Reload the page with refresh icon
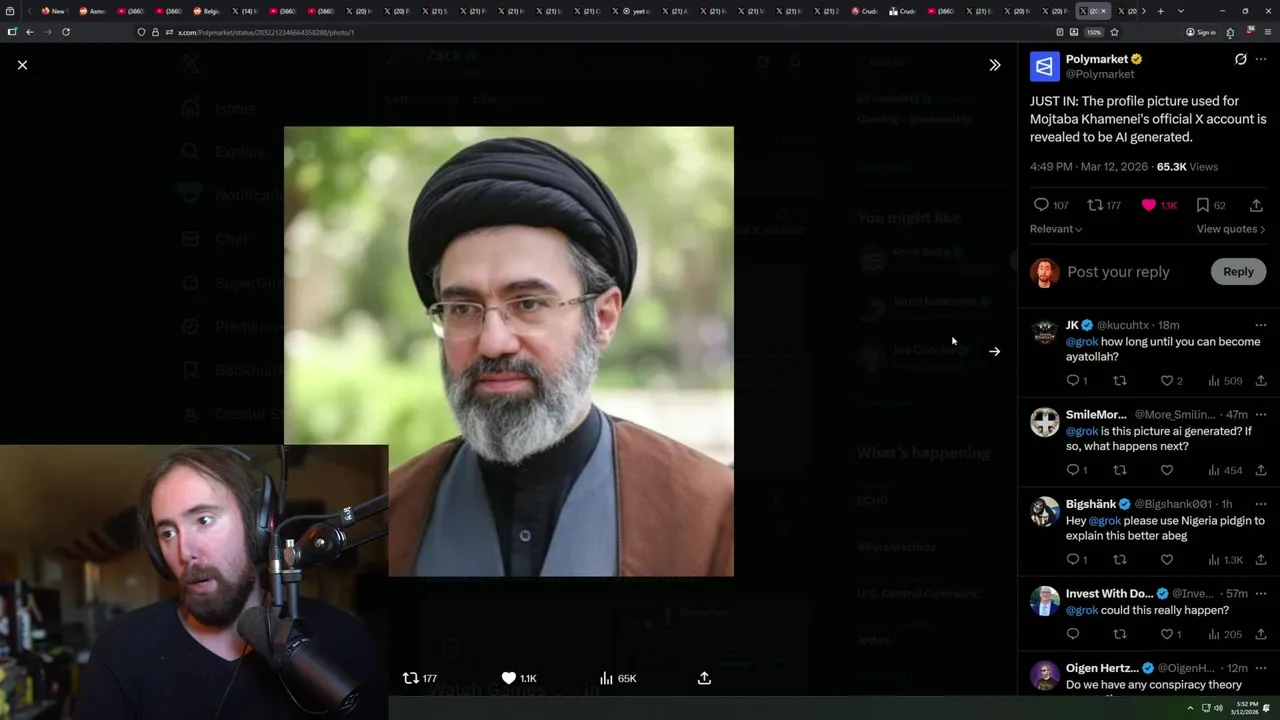Image resolution: width=1280 pixels, height=720 pixels. point(66,32)
